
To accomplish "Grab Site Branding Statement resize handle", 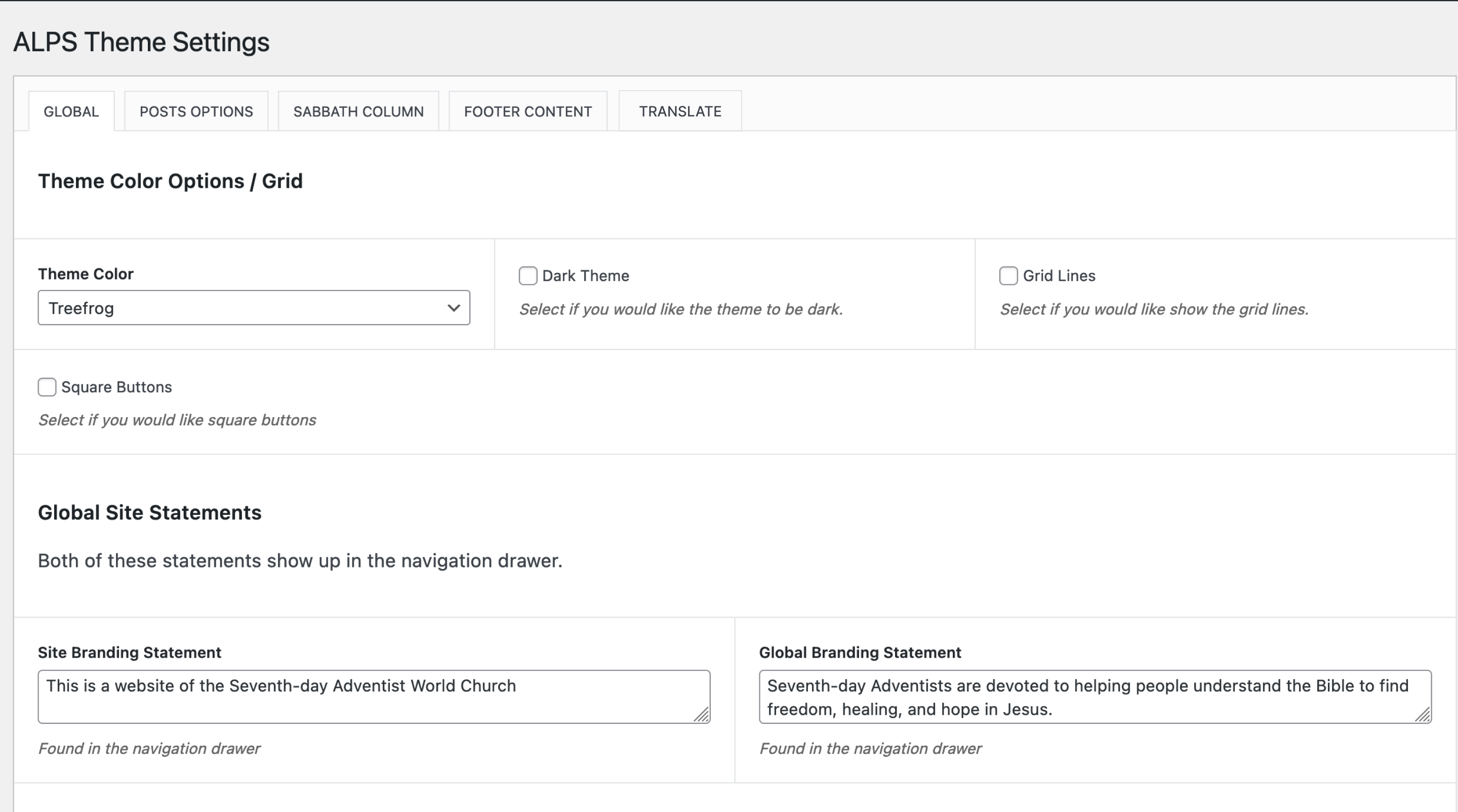I will (702, 715).
